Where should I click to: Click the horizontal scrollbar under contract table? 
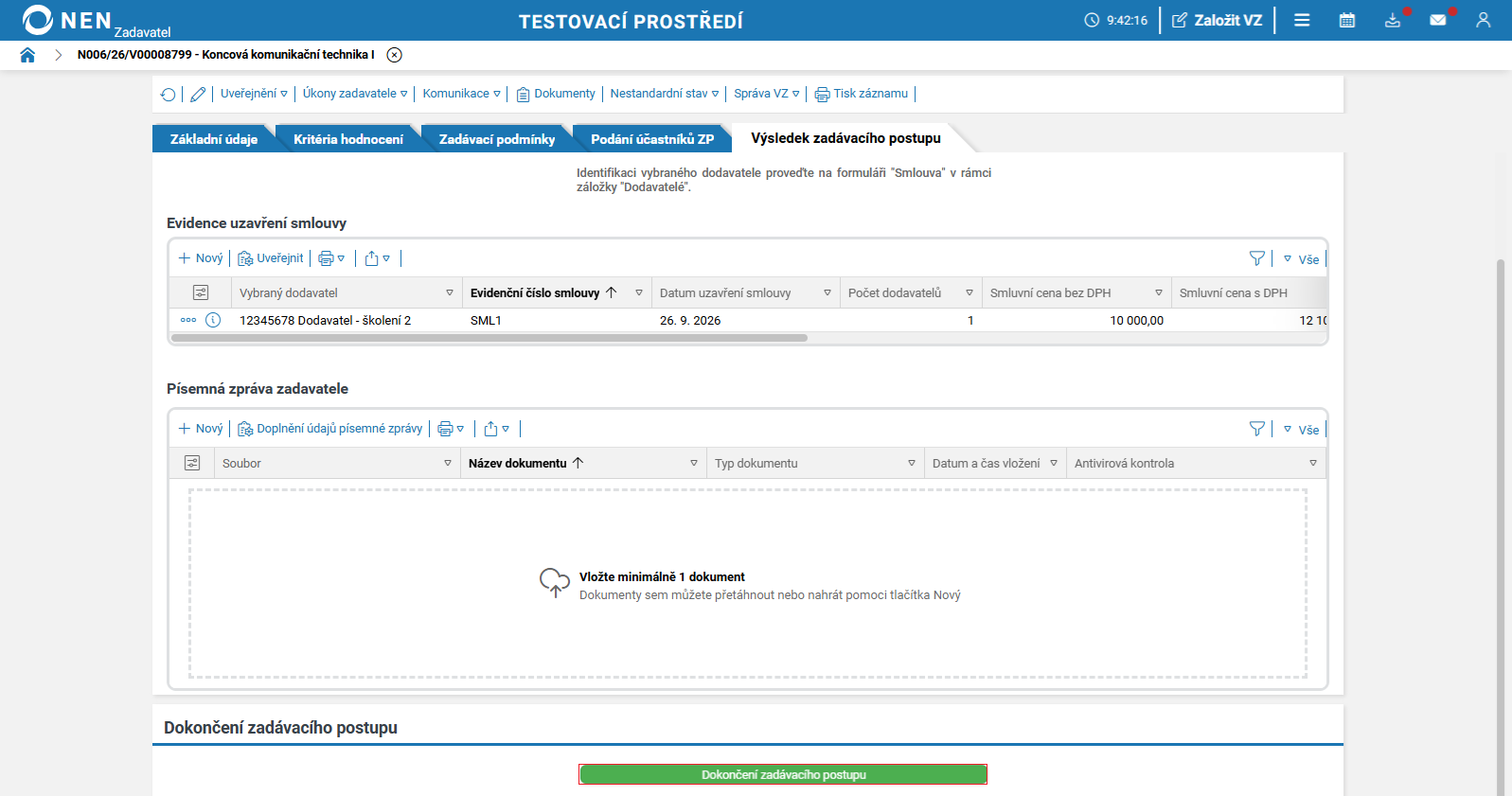pyautogui.click(x=489, y=338)
